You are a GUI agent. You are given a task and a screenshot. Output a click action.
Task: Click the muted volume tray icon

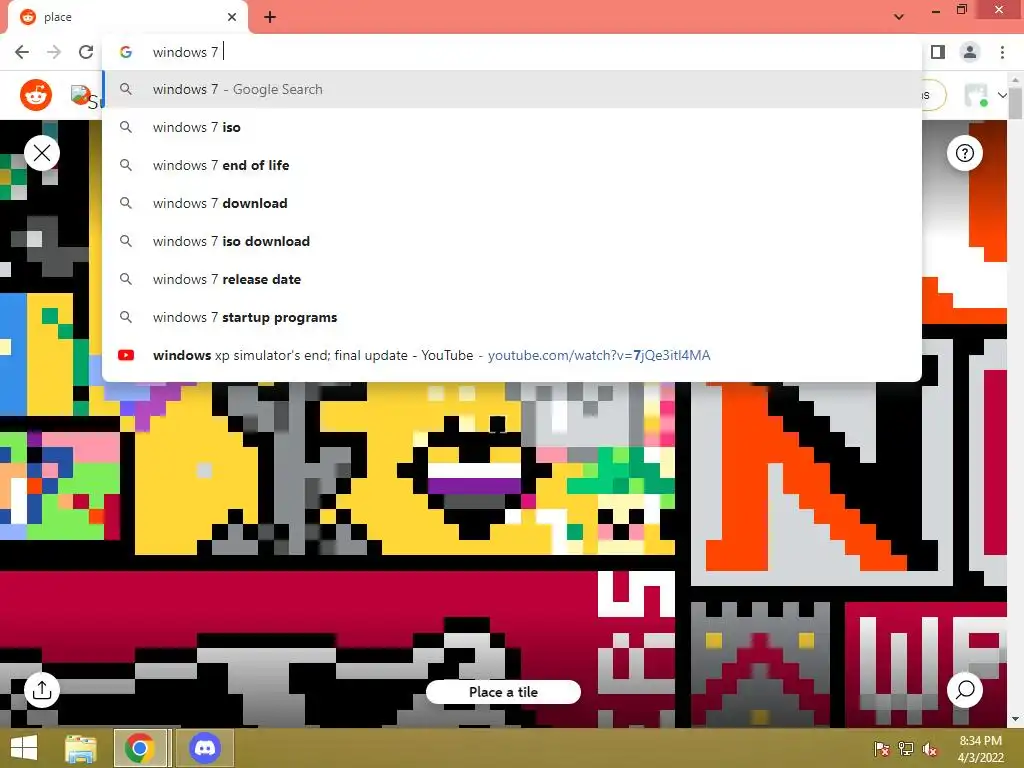930,749
